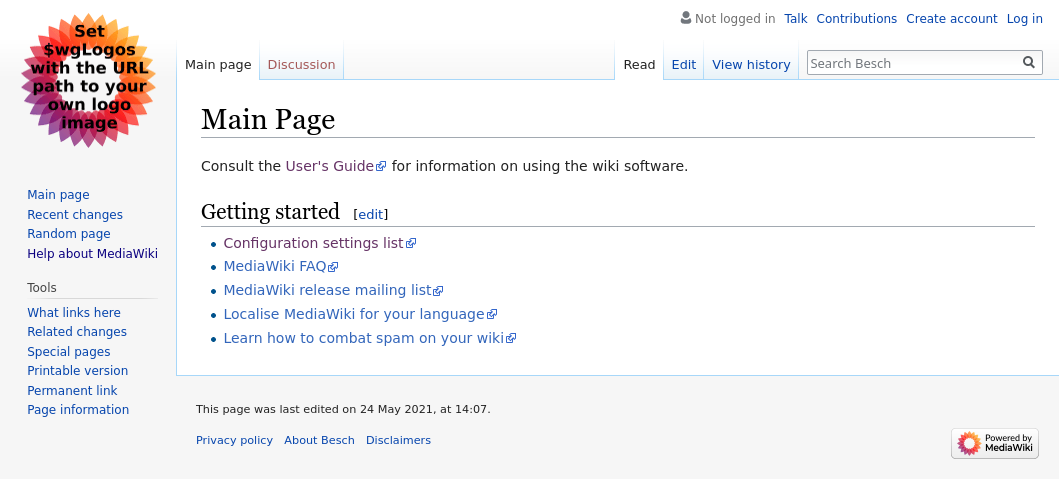The image size is (1059, 479).
Task: Switch to the View history tab
Action: click(x=751, y=64)
